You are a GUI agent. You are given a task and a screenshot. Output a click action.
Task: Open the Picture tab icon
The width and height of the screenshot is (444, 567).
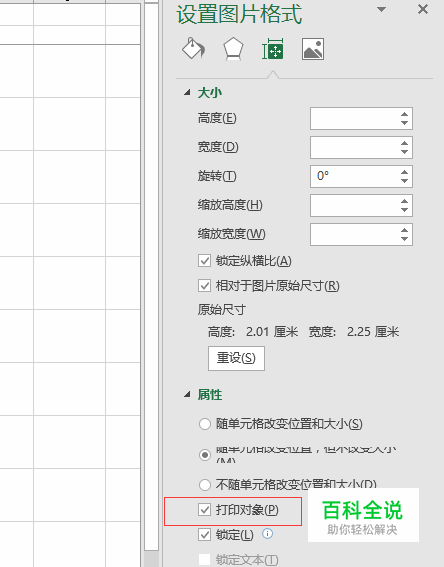pyautogui.click(x=313, y=49)
